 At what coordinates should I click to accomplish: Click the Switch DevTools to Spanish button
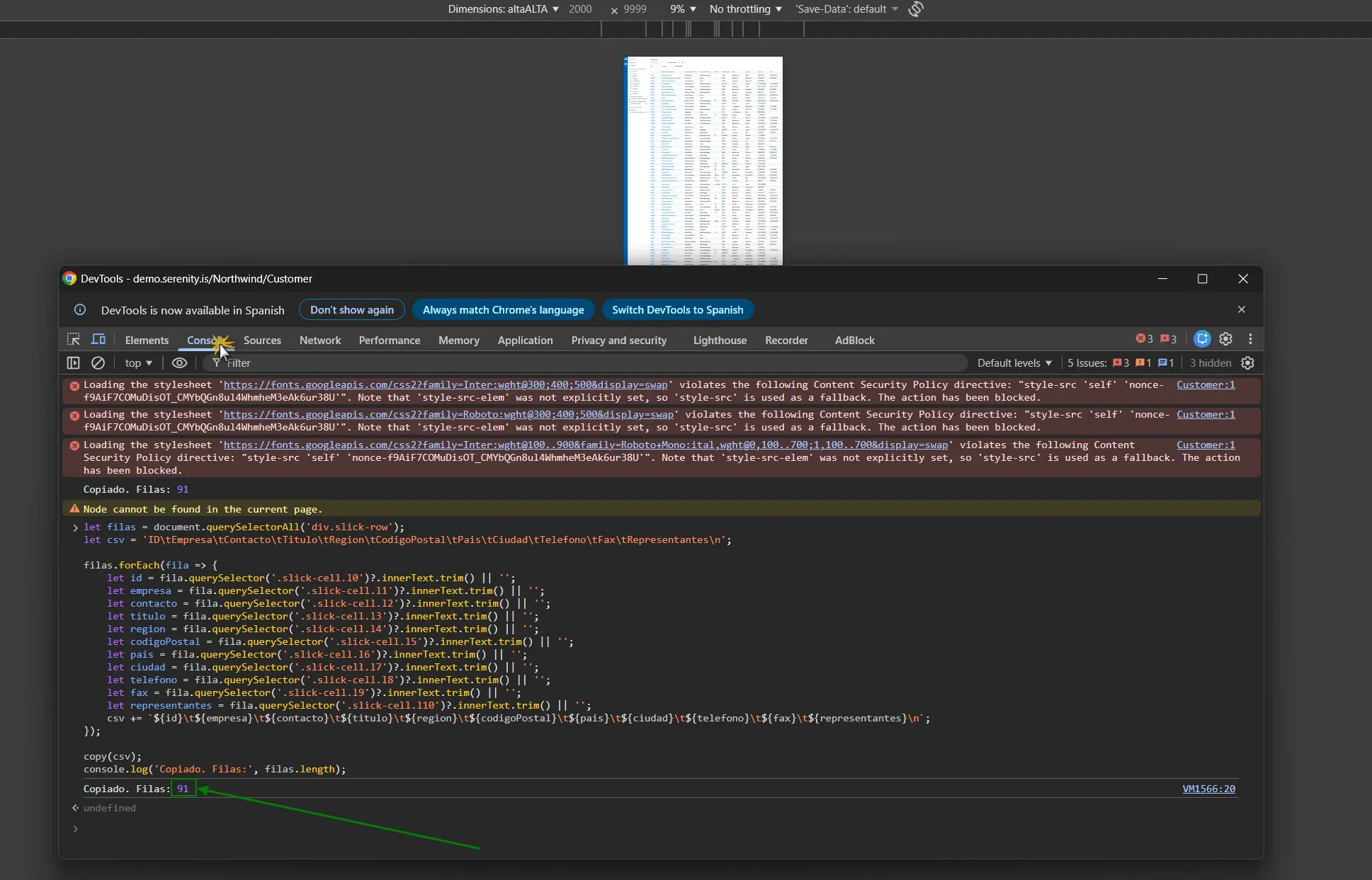pos(676,309)
